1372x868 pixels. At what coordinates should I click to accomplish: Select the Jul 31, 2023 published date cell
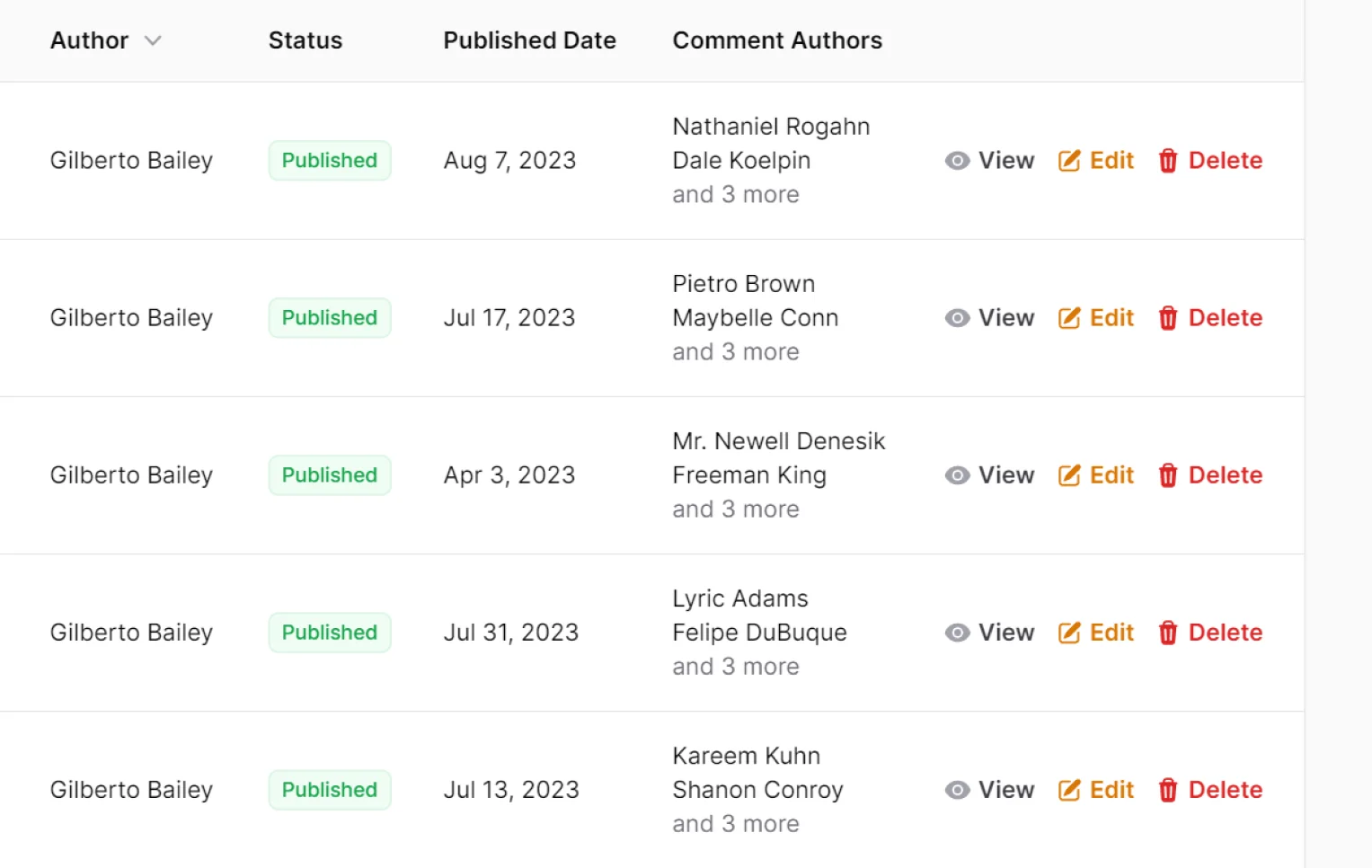pyautogui.click(x=510, y=633)
